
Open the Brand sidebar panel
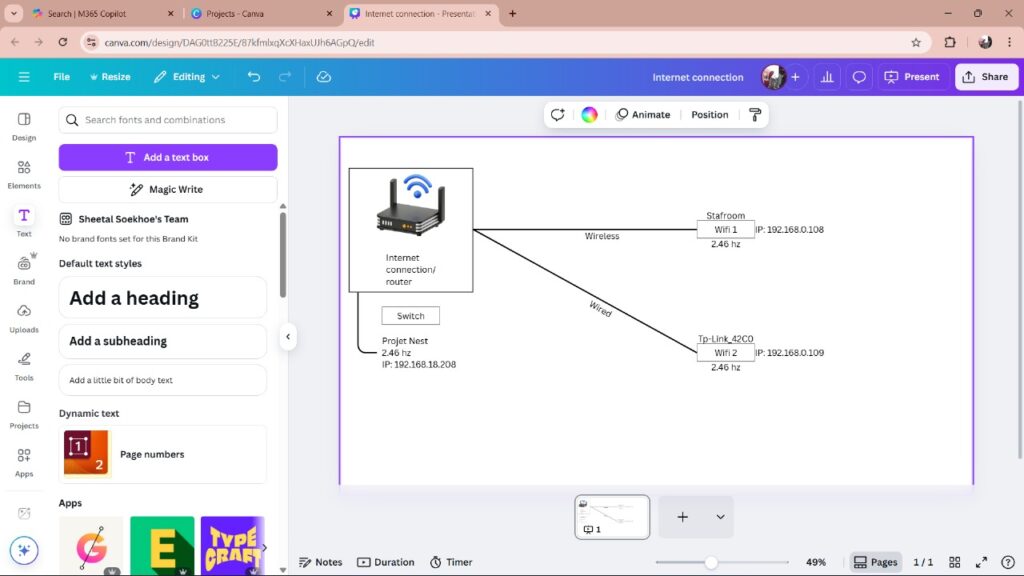point(24,270)
